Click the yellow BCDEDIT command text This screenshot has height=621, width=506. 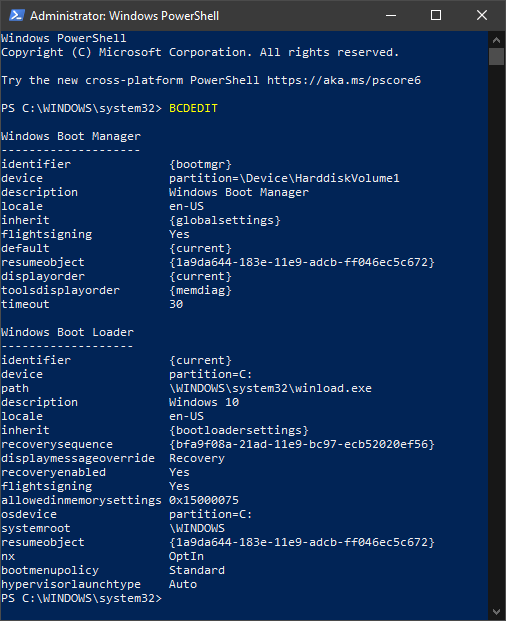(x=193, y=108)
